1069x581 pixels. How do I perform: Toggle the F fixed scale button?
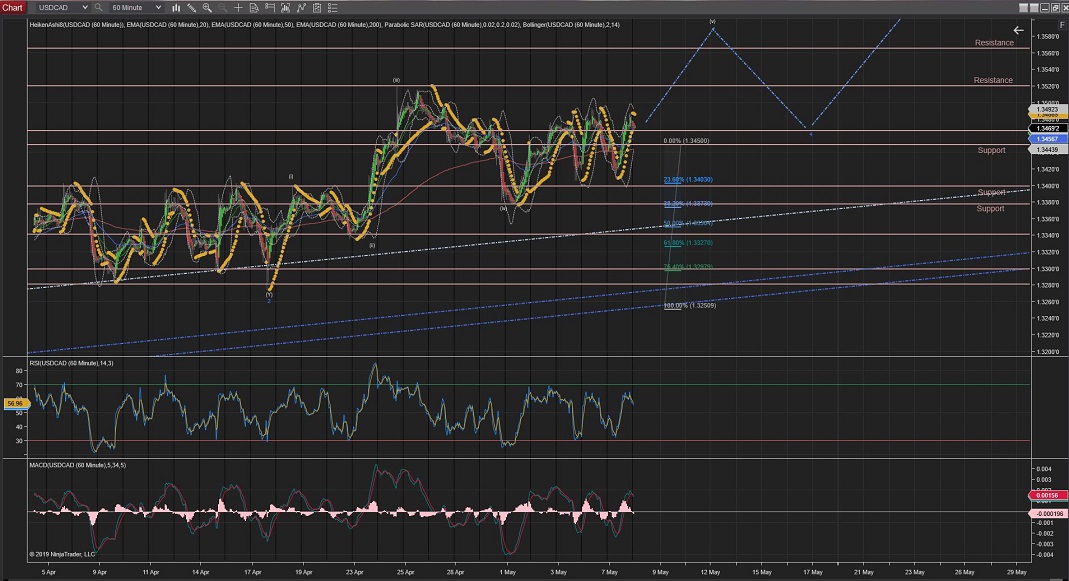point(1061,23)
